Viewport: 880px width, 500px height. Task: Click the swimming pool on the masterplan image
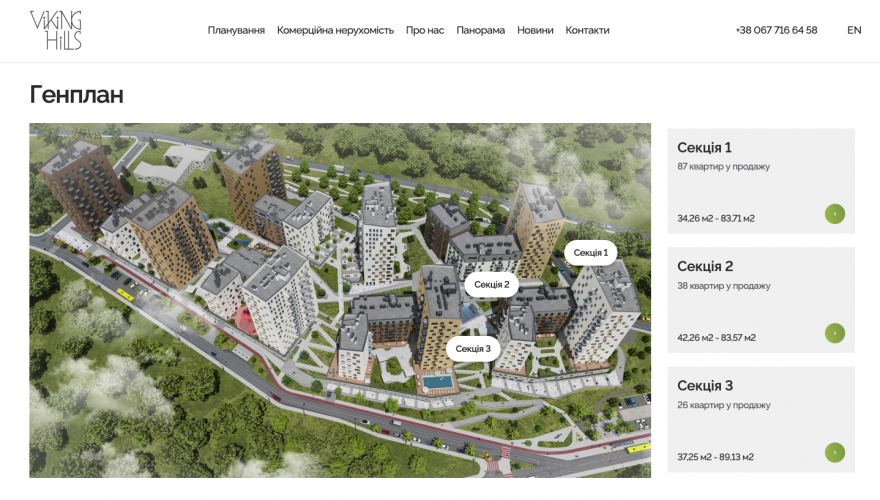(438, 383)
